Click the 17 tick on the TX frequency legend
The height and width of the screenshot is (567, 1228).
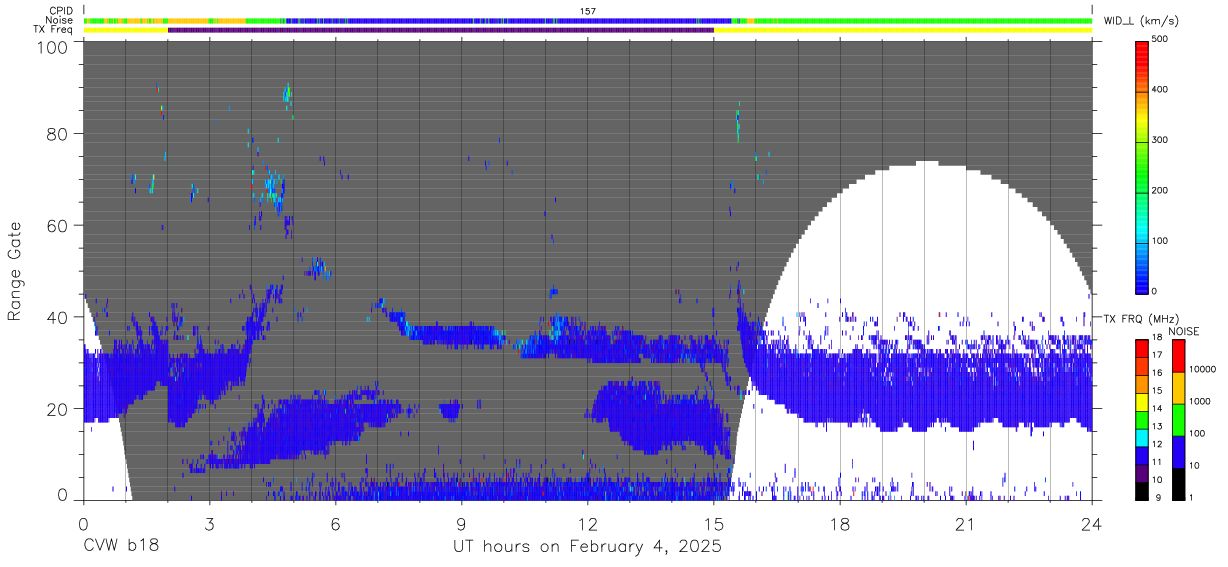tap(1158, 355)
